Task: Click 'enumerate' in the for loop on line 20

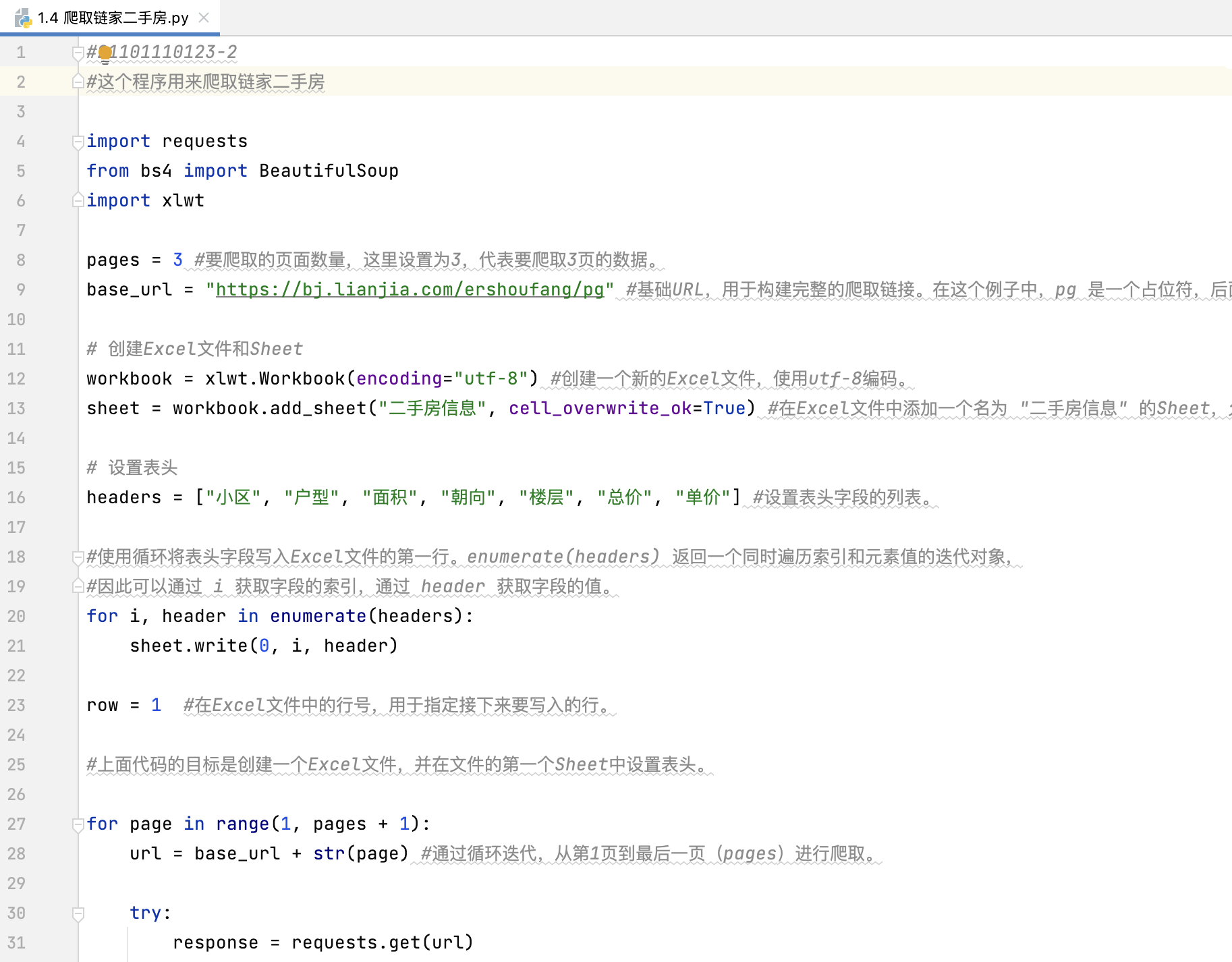Action: (318, 616)
